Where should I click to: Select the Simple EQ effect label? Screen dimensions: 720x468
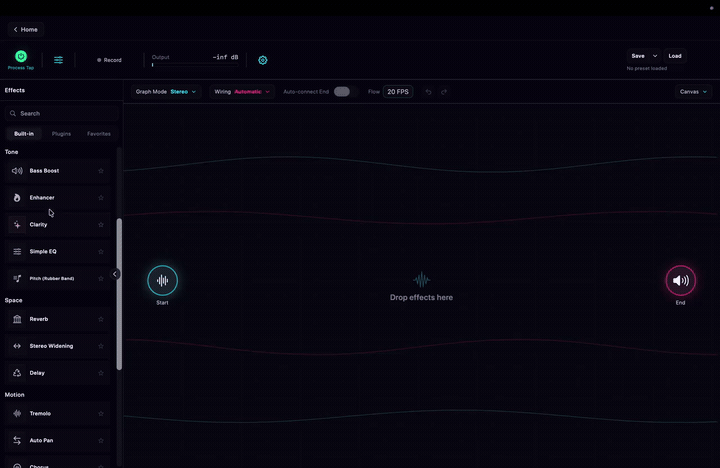(x=43, y=252)
